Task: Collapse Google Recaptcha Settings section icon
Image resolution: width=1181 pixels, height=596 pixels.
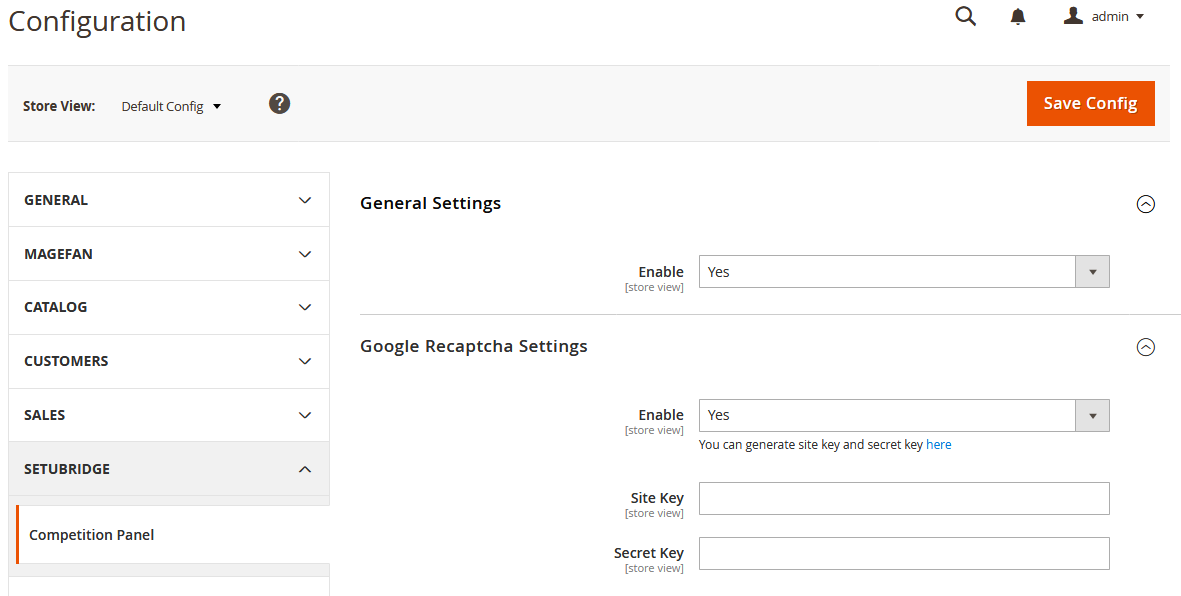Action: tap(1146, 347)
